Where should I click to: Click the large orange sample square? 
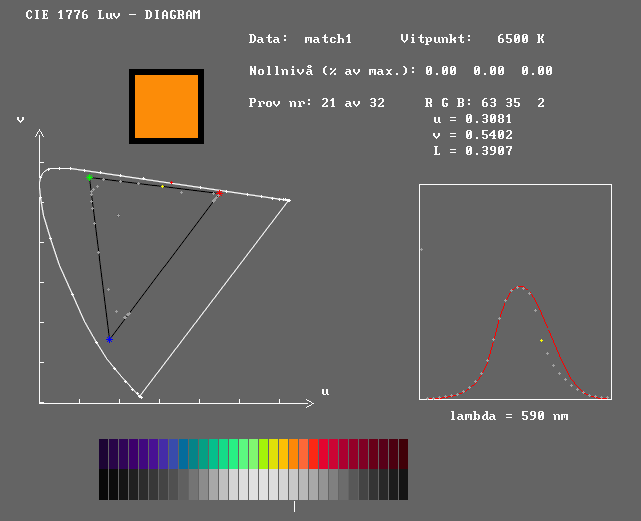click(x=166, y=106)
